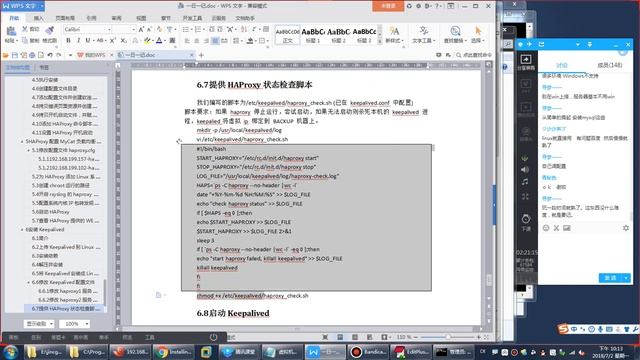This screenshot has height=360, width=640.
Task: Open the text highlight color picker
Action: coord(147,40)
